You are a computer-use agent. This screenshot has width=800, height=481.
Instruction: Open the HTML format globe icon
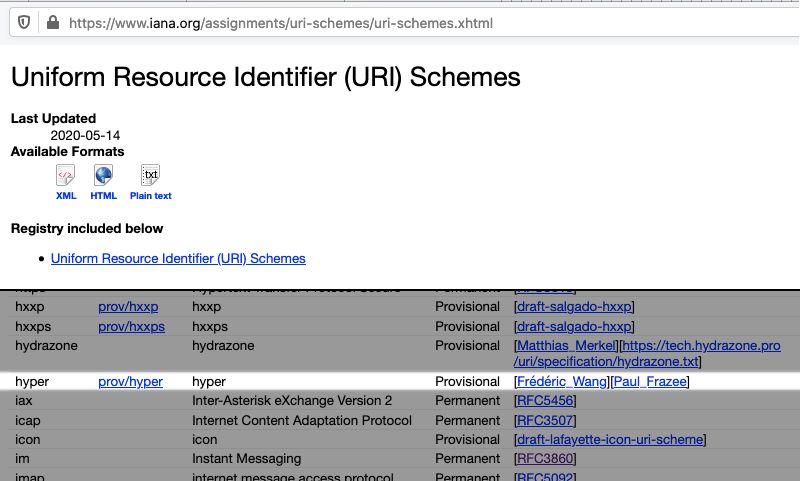(x=103, y=176)
